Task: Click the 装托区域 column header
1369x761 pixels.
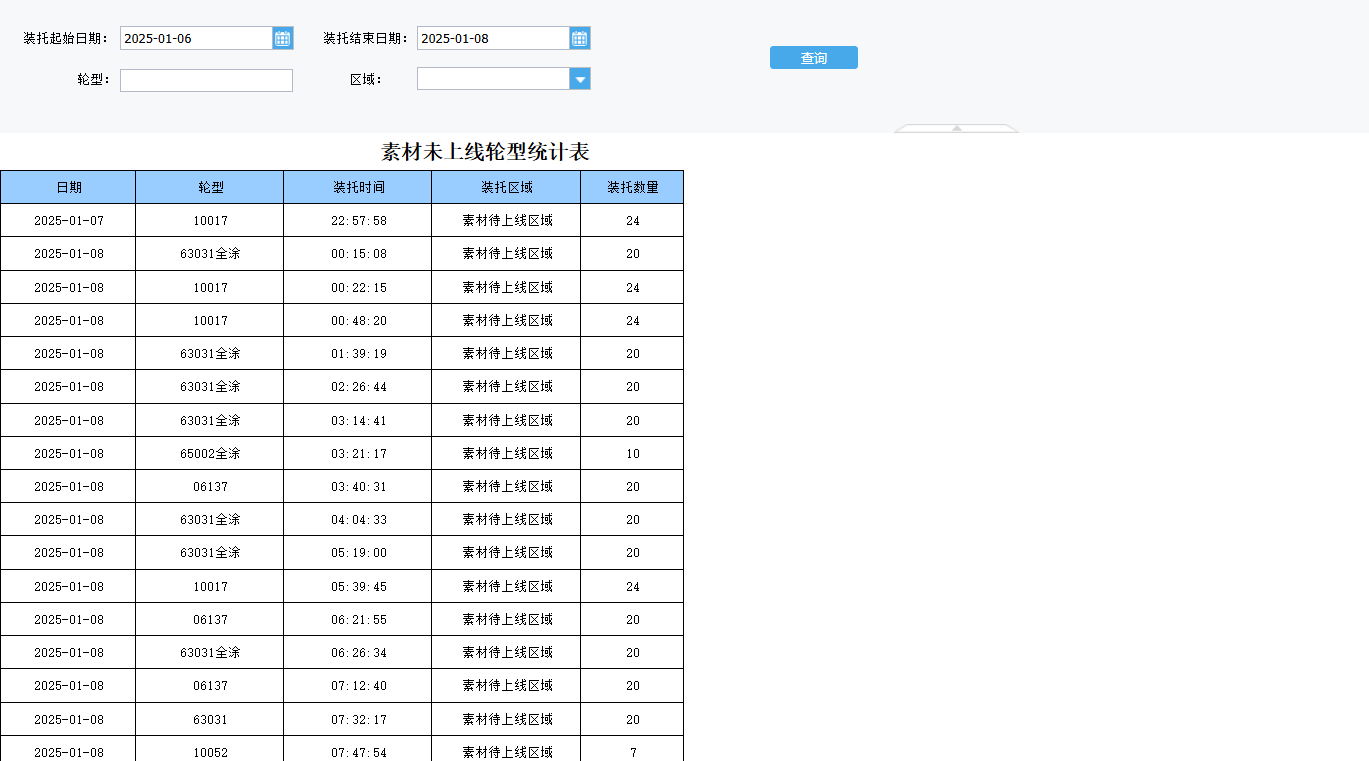Action: coord(506,187)
